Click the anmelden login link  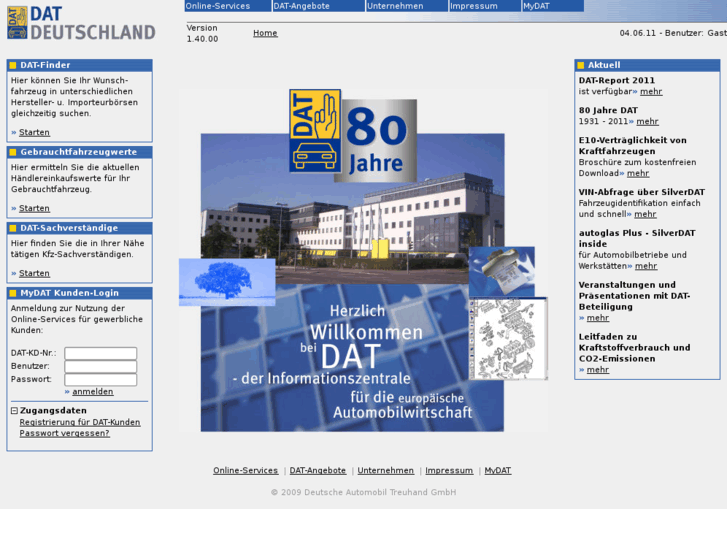coord(93,391)
